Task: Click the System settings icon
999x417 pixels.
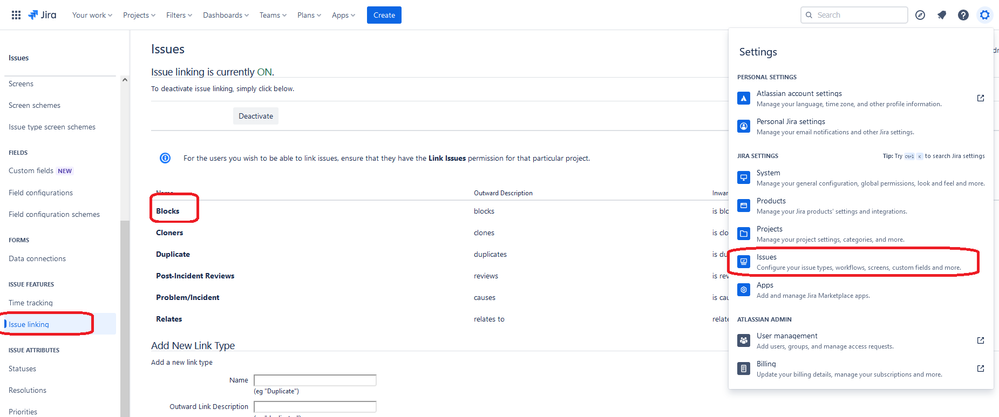Action: click(x=744, y=177)
